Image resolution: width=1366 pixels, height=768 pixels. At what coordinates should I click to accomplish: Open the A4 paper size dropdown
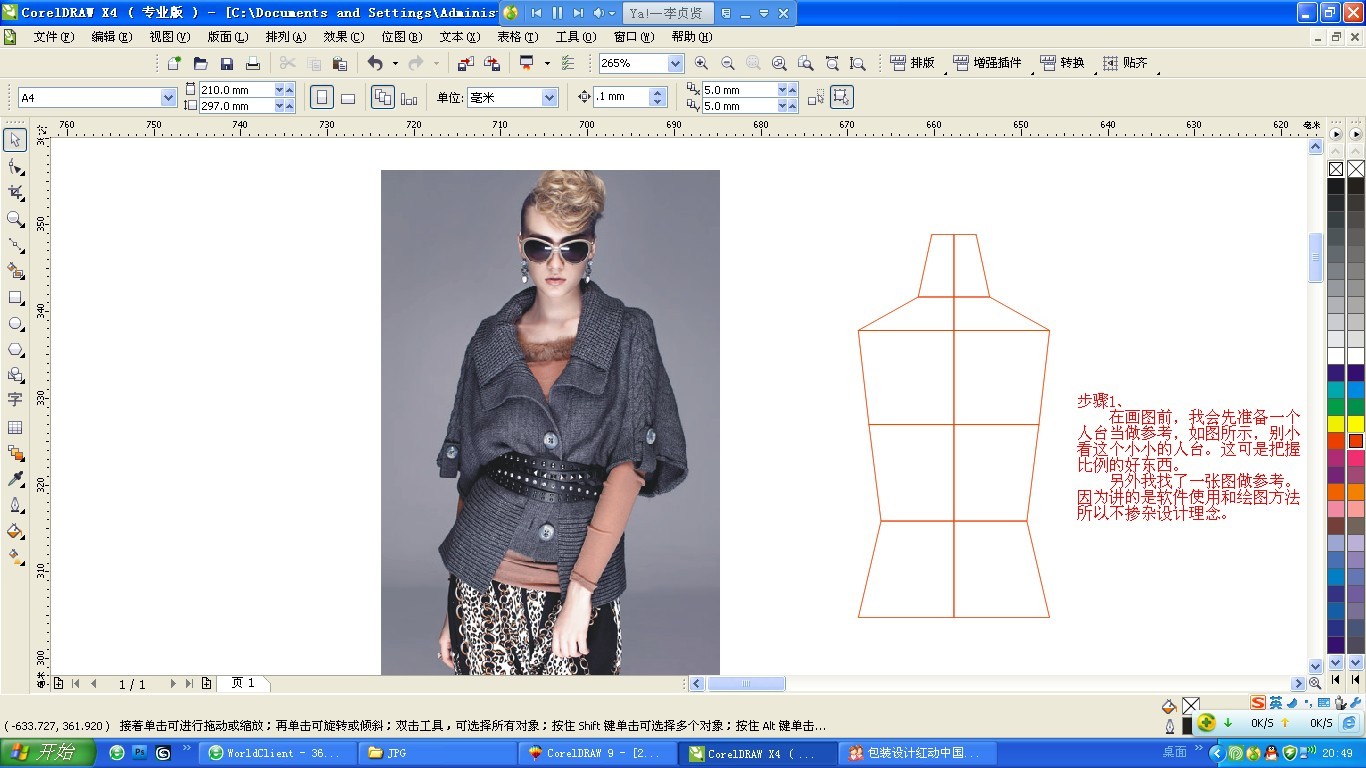pyautogui.click(x=168, y=98)
